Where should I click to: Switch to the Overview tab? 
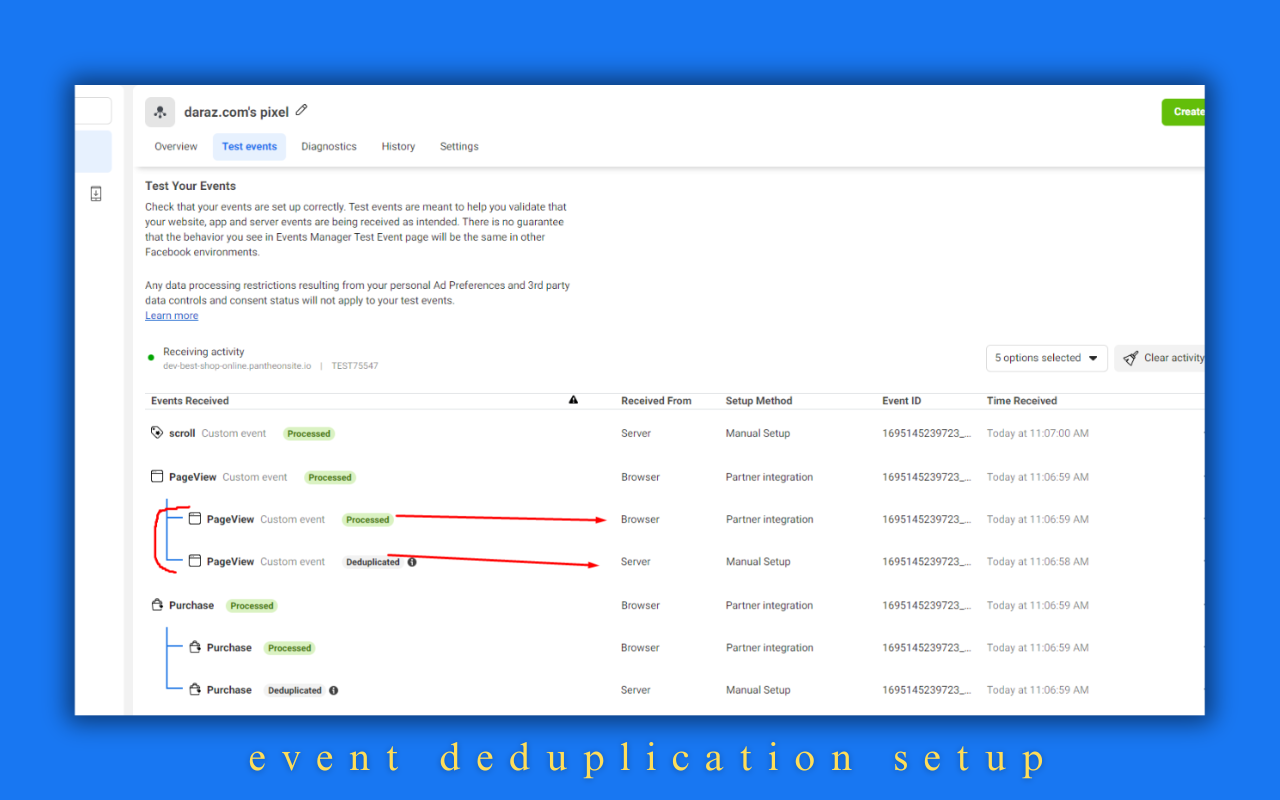(176, 147)
